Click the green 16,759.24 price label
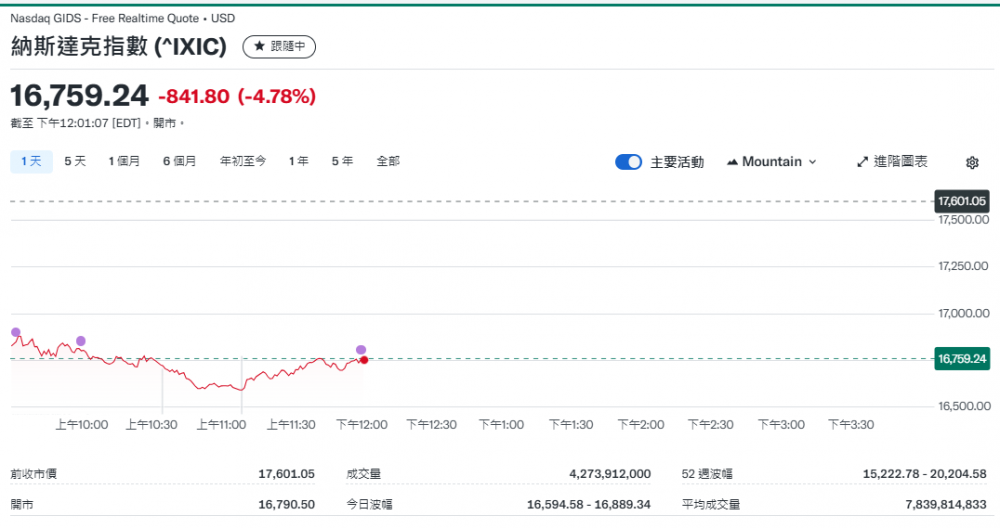This screenshot has height=528, width=1000. click(x=961, y=358)
